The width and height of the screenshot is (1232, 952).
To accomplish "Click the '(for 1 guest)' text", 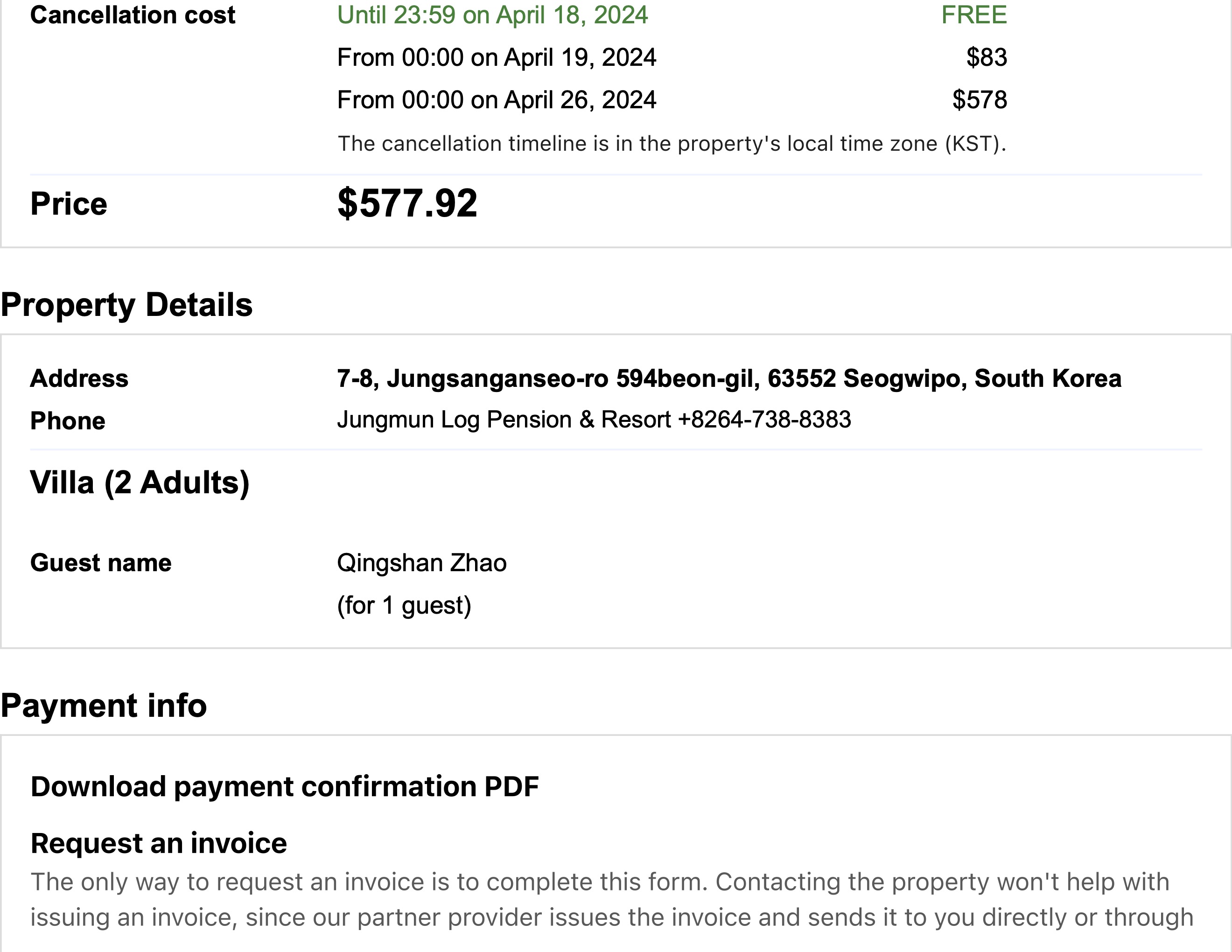I will pos(404,605).
